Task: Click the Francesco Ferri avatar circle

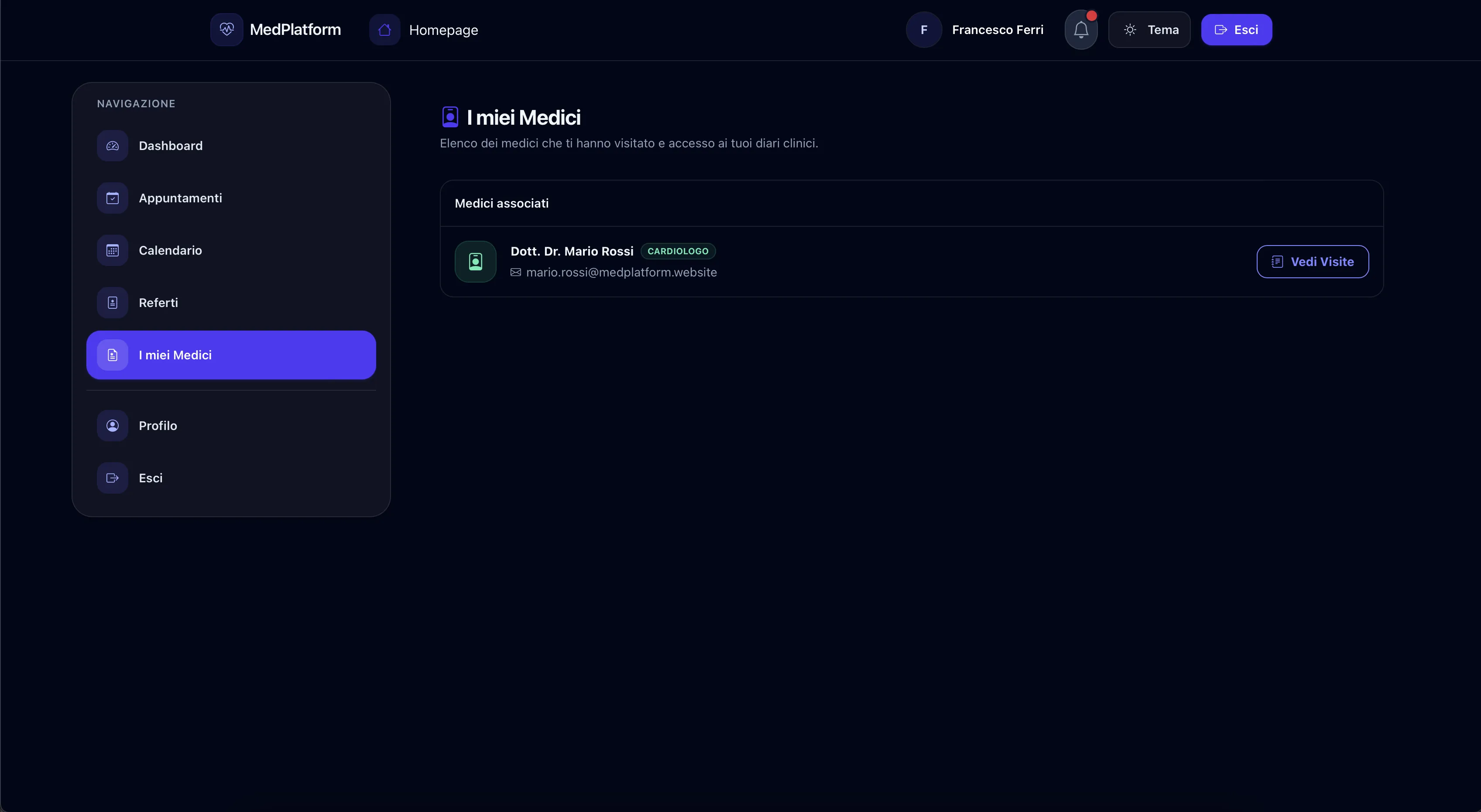Action: pyautogui.click(x=924, y=29)
